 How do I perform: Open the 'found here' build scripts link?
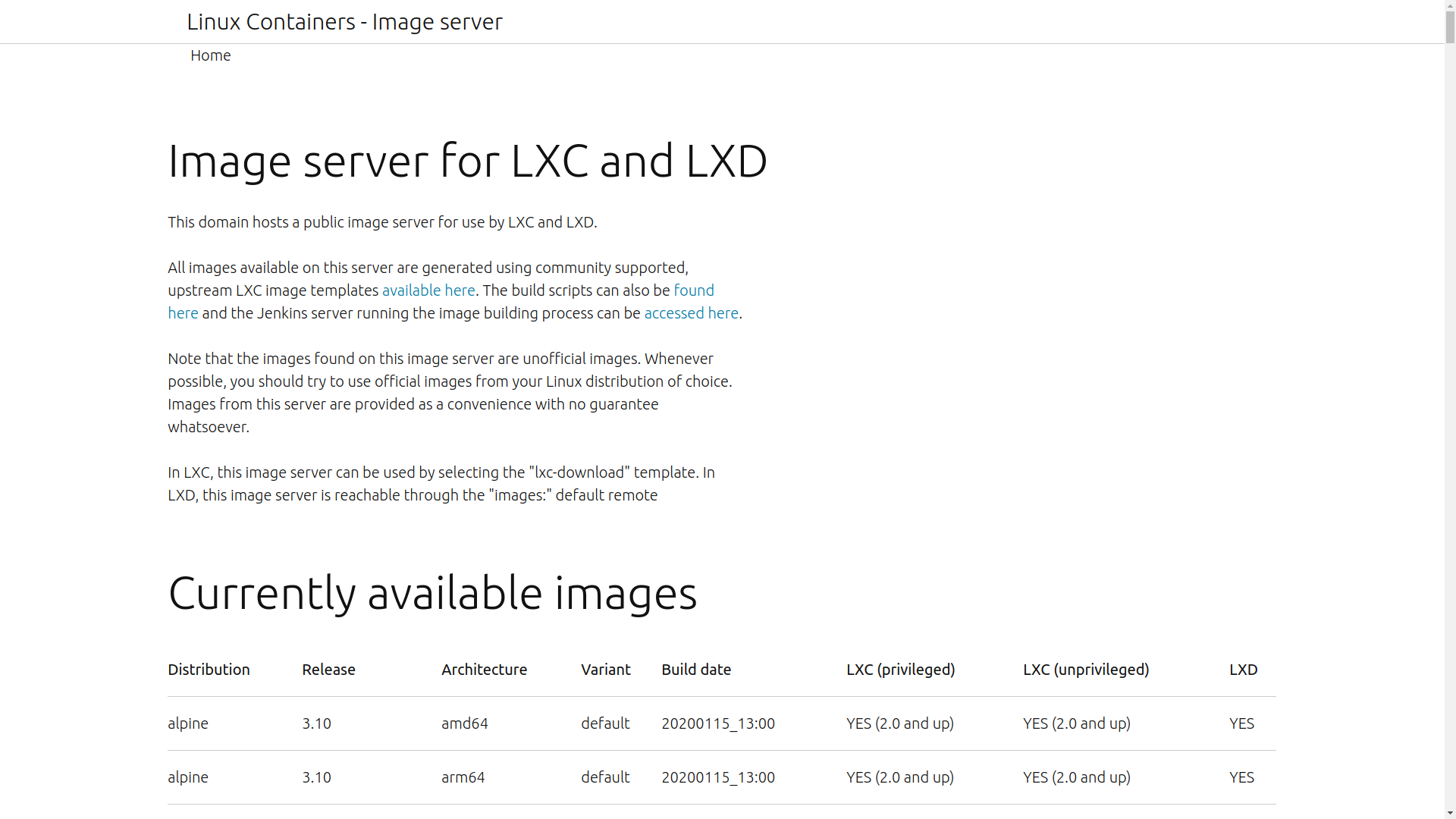[693, 290]
